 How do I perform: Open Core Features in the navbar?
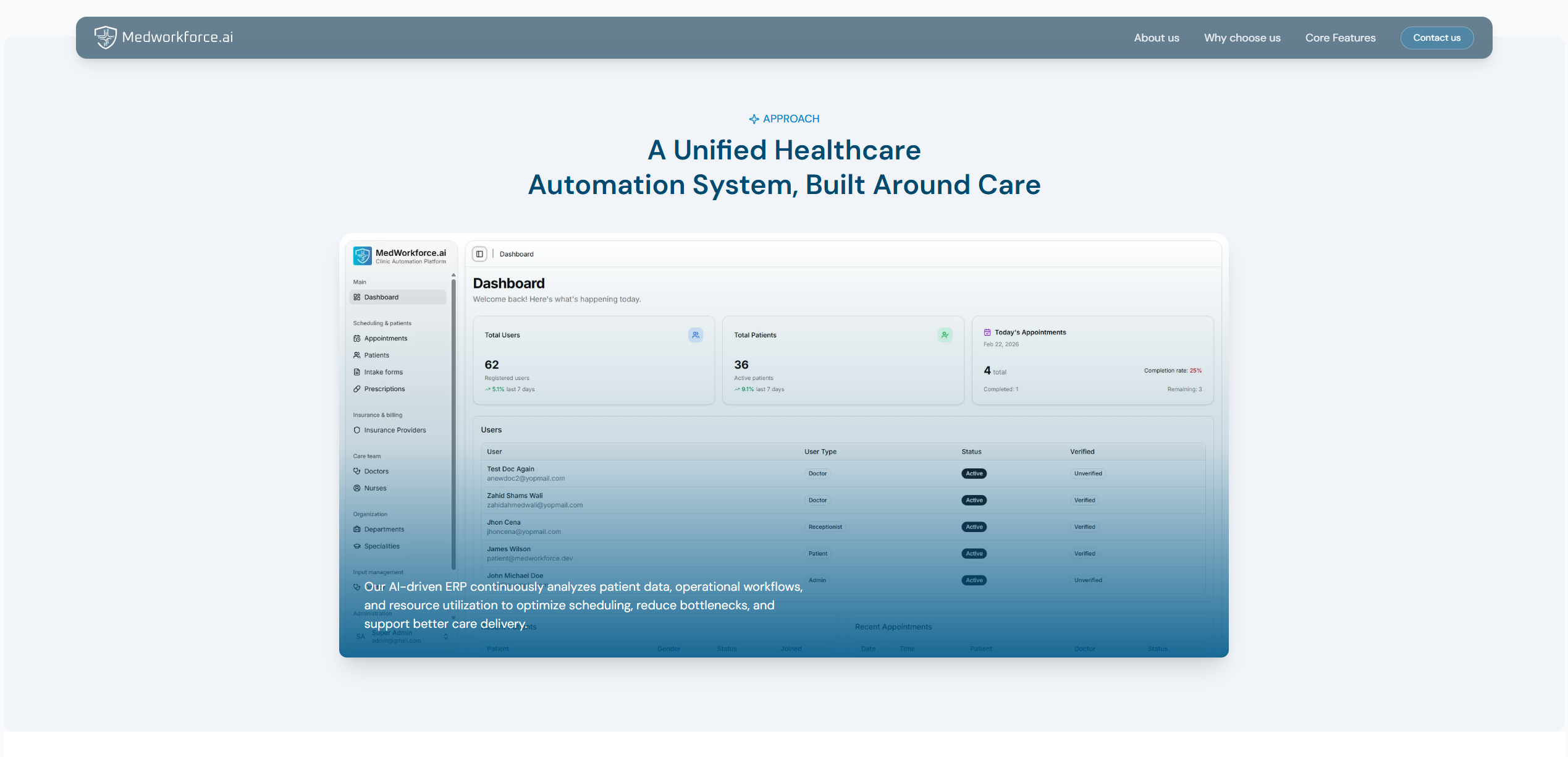(x=1340, y=38)
